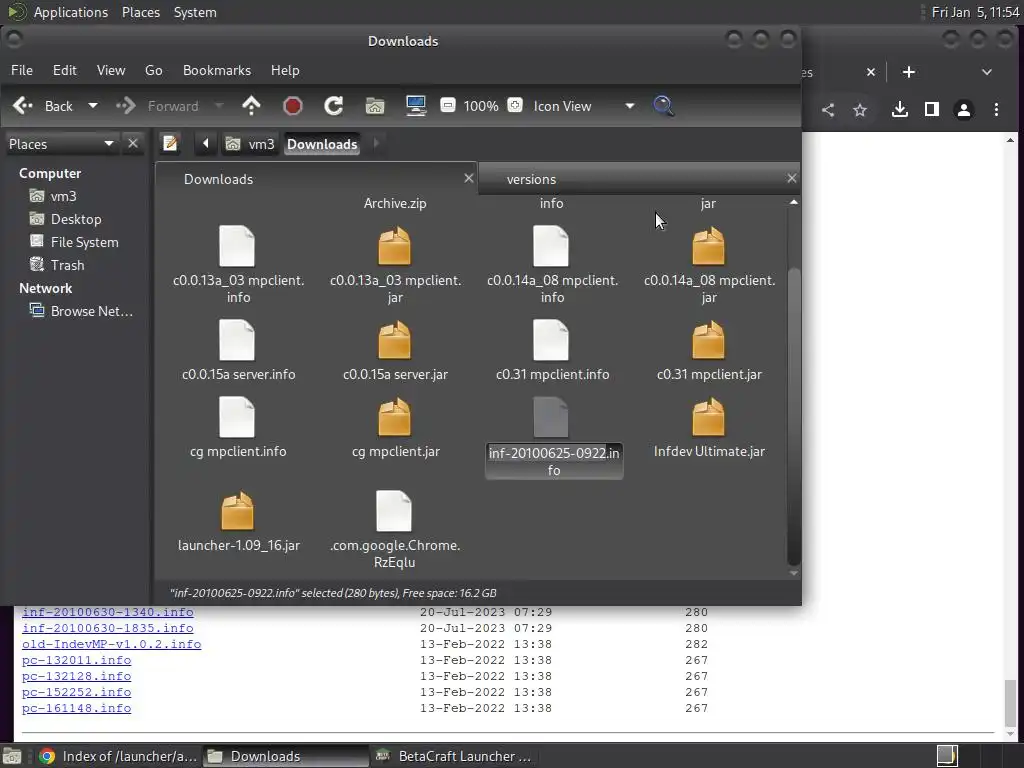Go Back in file manager
The image size is (1024, 768).
(44, 106)
